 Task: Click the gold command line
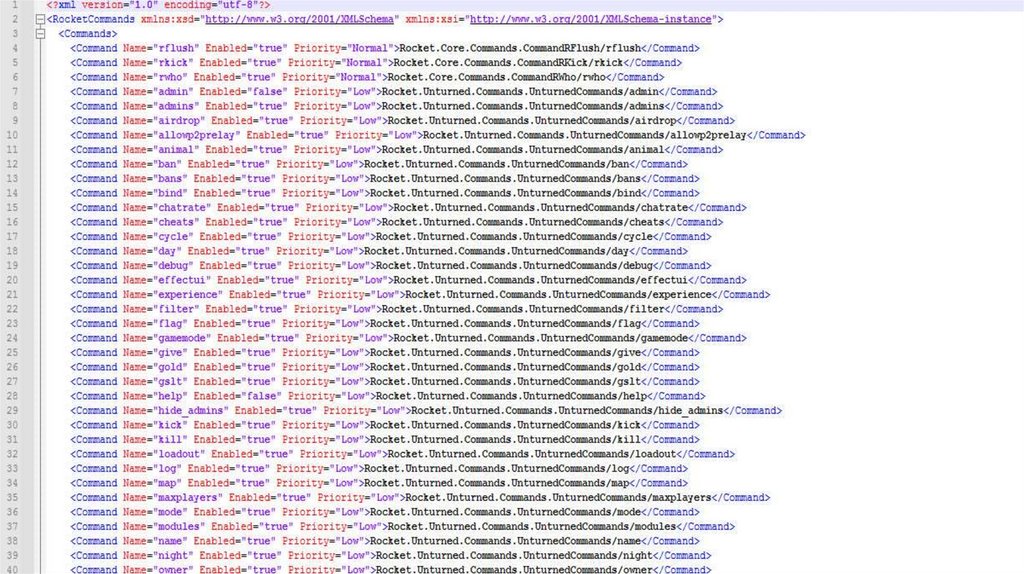click(385, 367)
